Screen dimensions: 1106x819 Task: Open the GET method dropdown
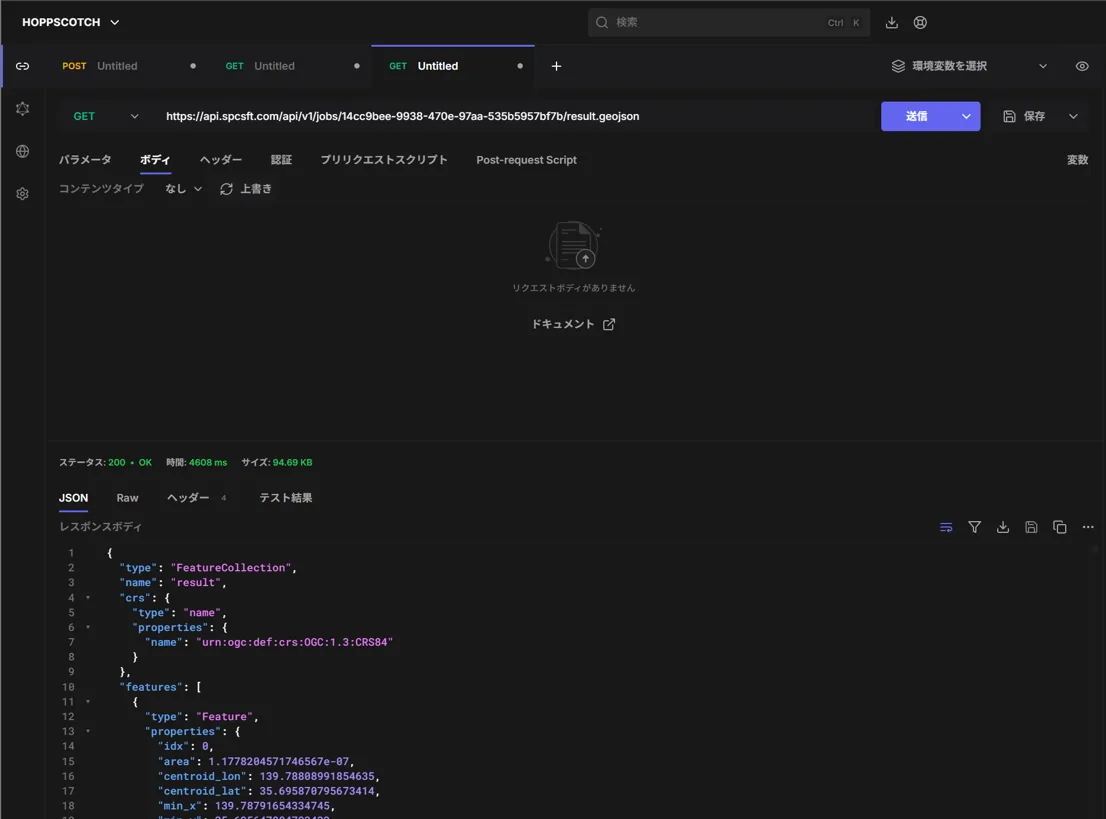pos(106,116)
